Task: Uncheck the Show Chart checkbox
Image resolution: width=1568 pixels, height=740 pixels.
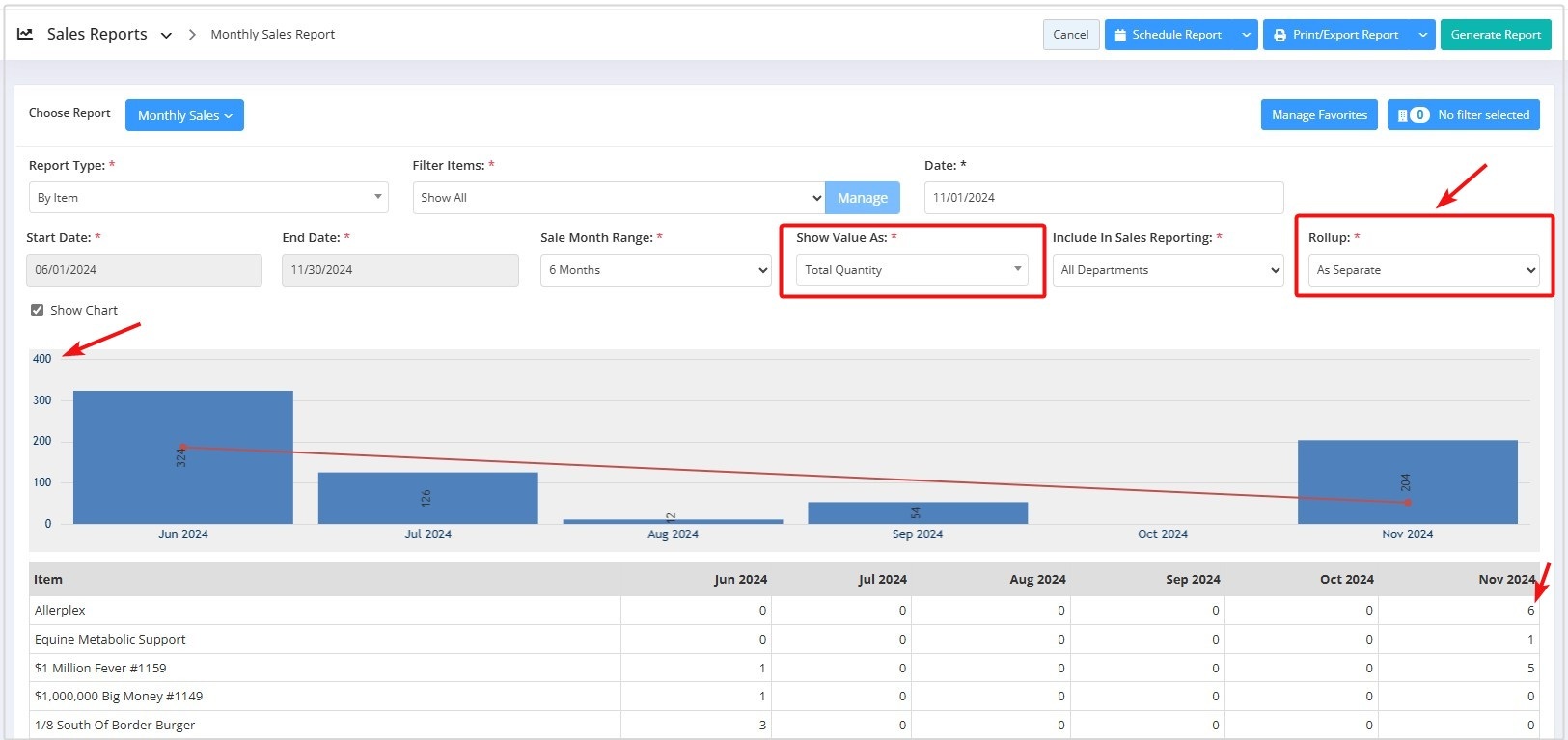Action: 37,310
